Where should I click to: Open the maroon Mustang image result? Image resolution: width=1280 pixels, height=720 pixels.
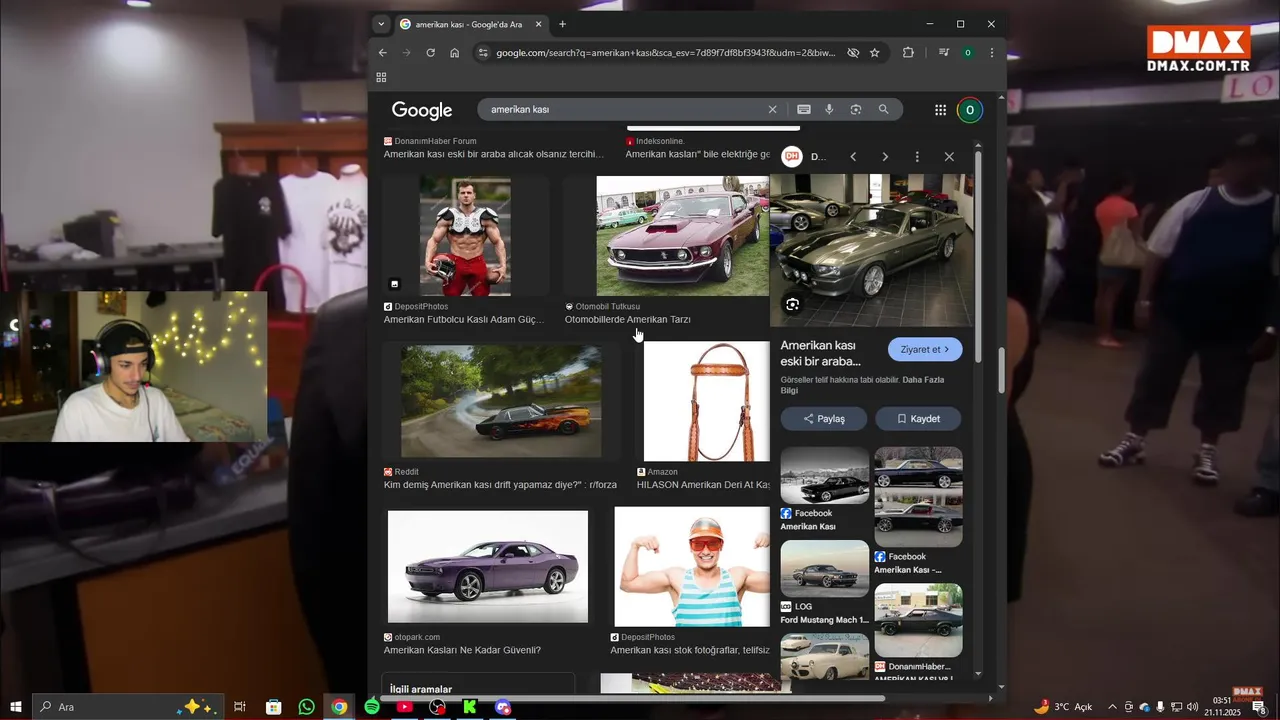pos(682,236)
